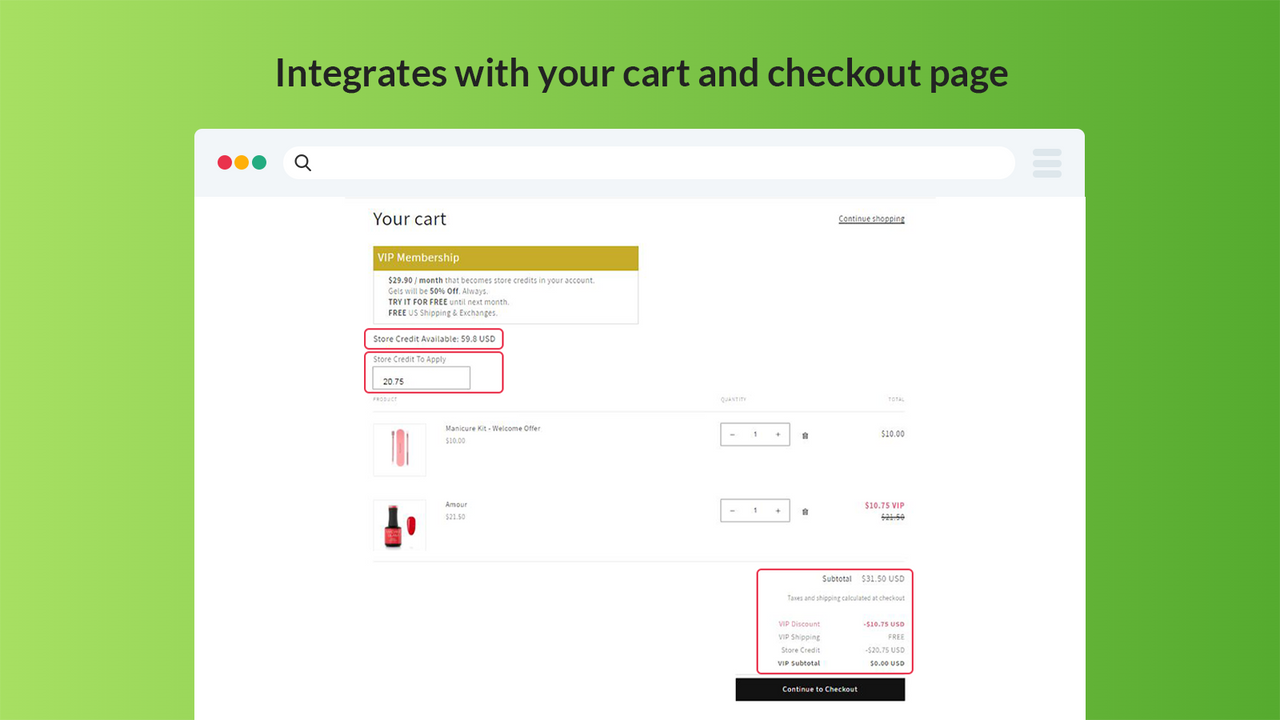Click Manicure Kit $10.00 total

892,434
